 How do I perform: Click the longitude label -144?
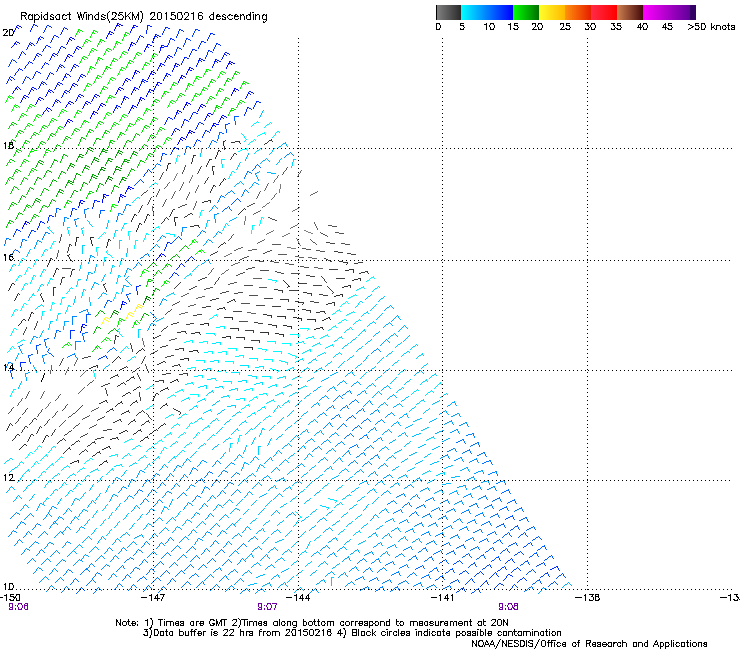coord(298,597)
